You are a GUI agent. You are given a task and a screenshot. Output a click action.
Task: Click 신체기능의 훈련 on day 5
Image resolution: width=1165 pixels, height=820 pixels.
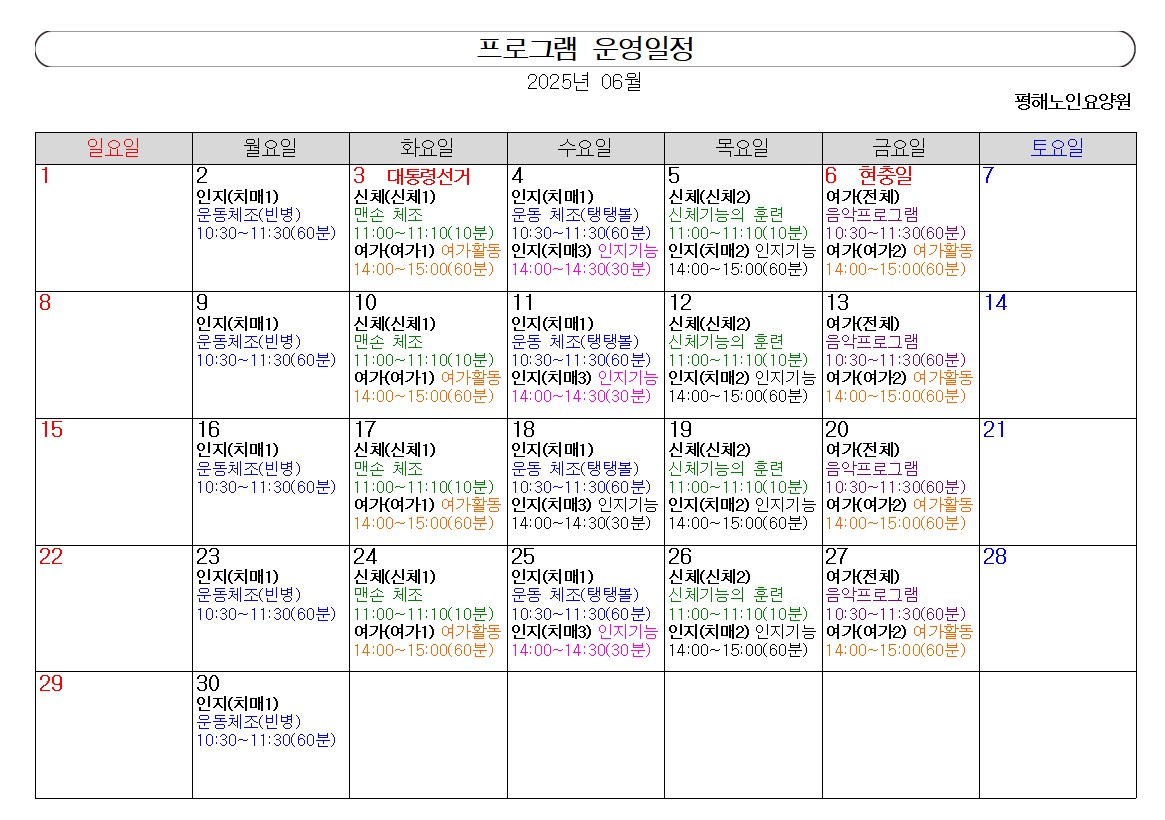click(x=726, y=215)
